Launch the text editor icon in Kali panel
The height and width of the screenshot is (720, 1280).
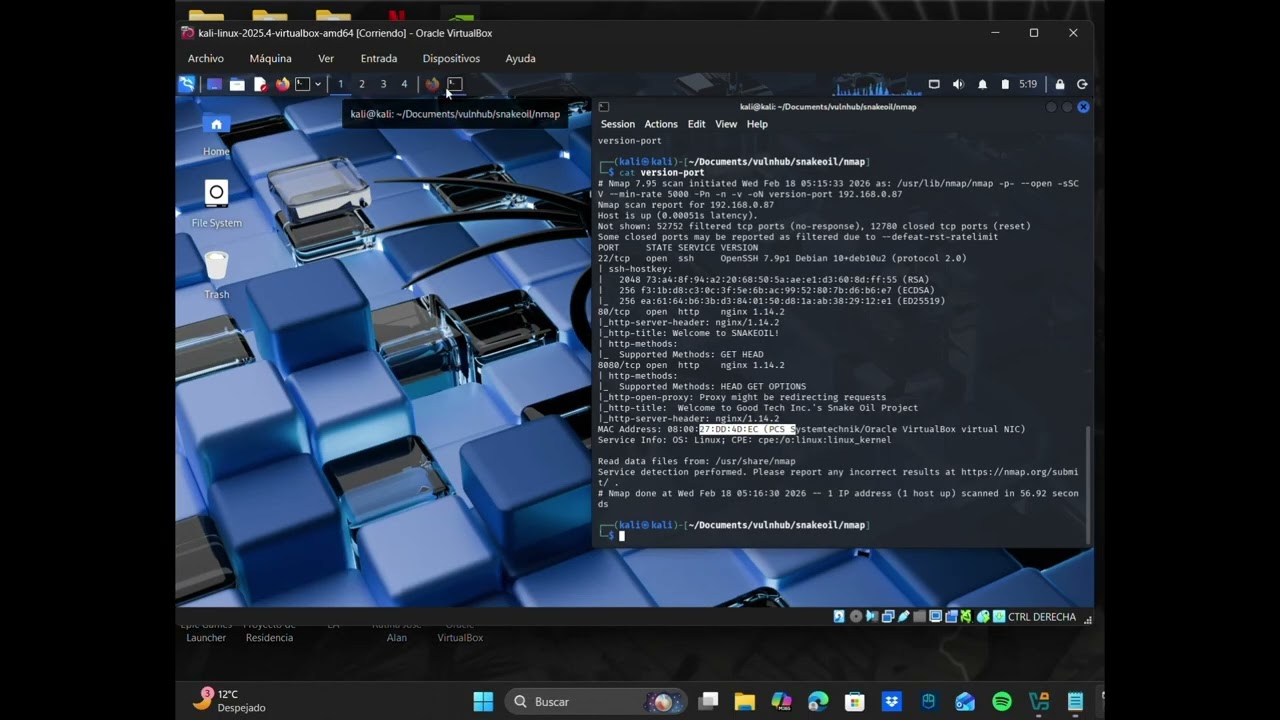click(x=260, y=84)
